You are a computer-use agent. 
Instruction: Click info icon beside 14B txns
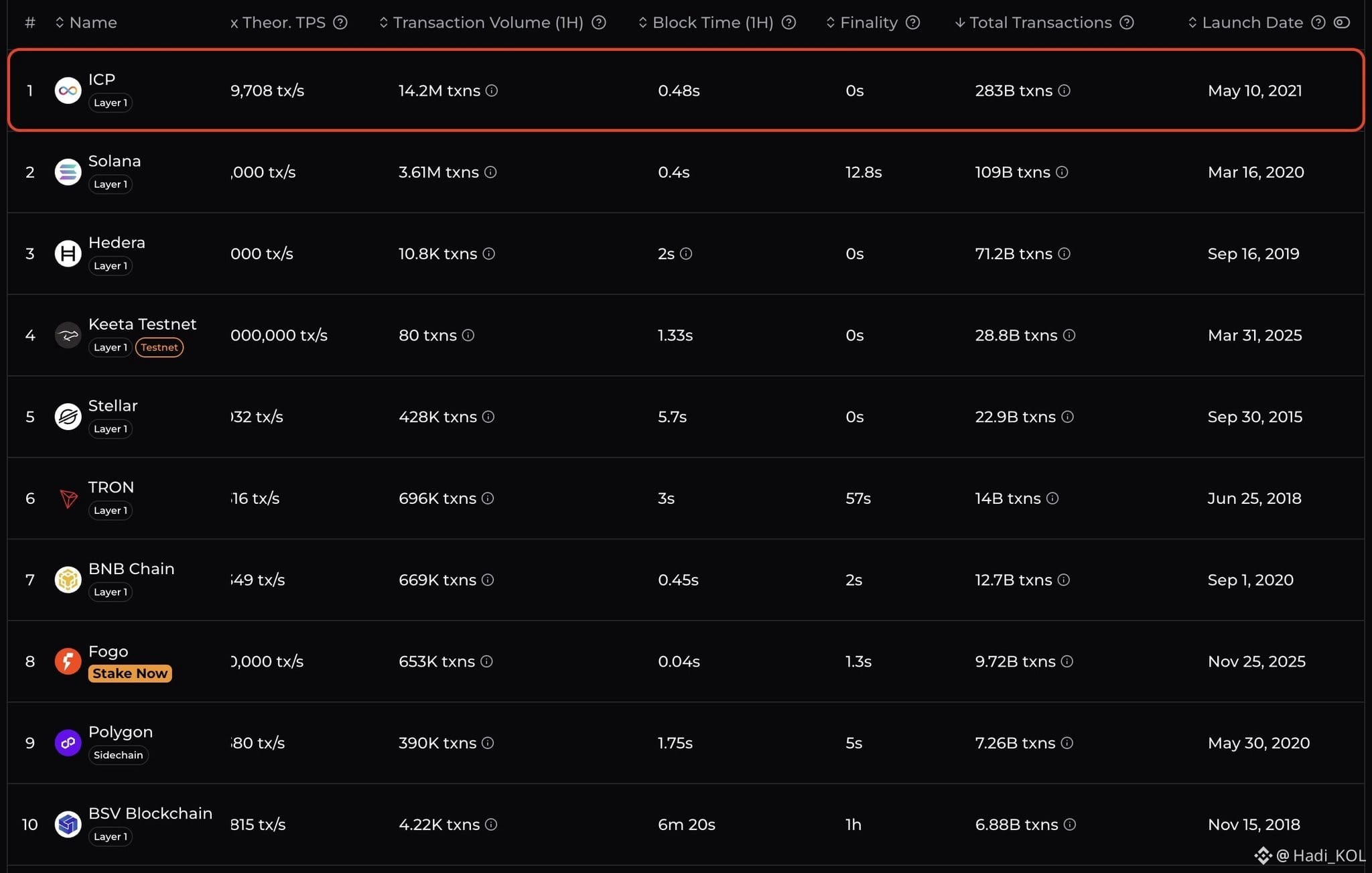coord(1052,498)
